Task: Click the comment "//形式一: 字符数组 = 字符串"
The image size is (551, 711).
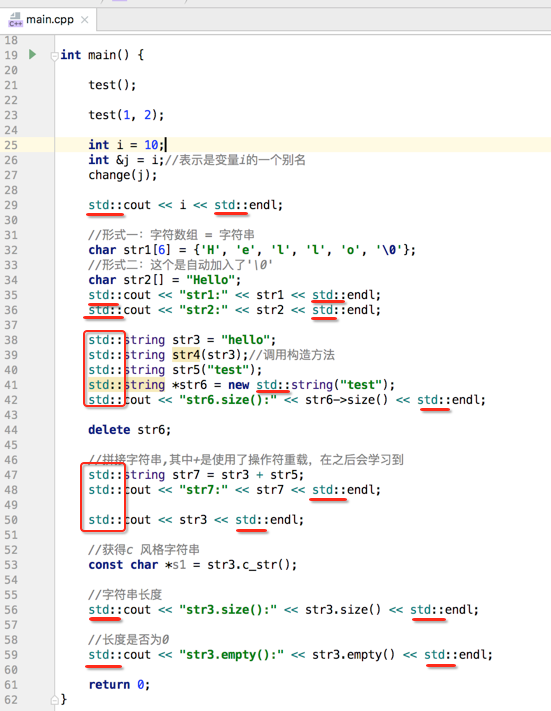Action: (171, 235)
